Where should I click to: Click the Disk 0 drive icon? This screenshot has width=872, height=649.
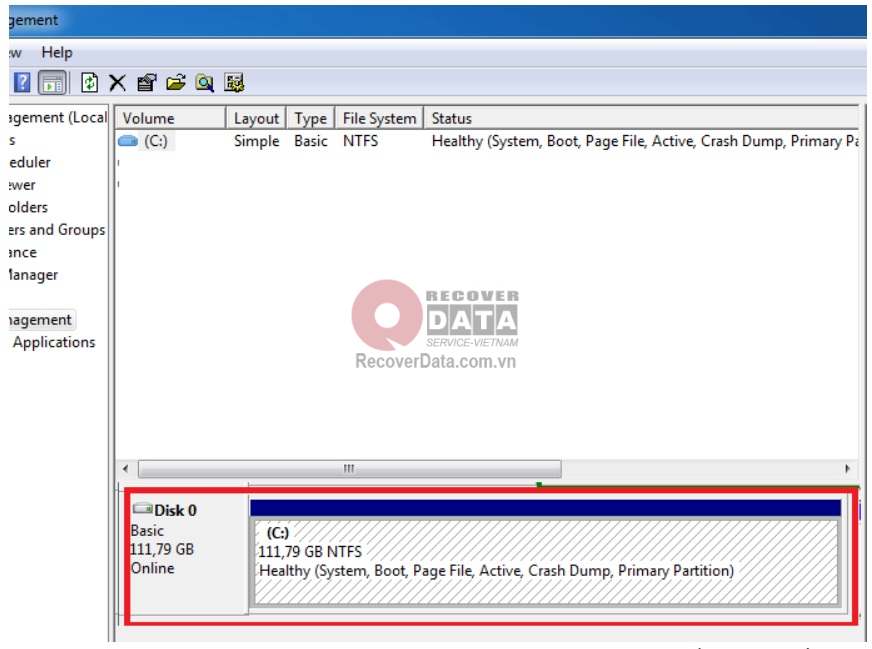(x=142, y=508)
